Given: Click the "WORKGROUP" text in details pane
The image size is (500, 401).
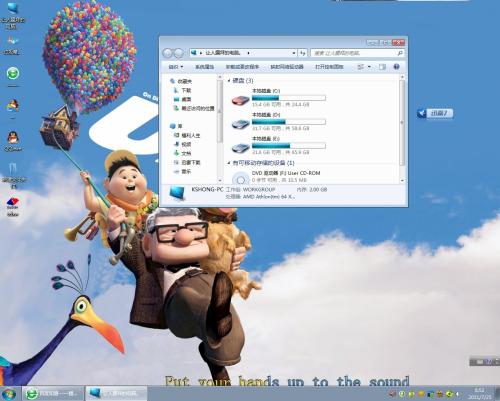Looking at the screenshot, I should pyautogui.click(x=259, y=189).
